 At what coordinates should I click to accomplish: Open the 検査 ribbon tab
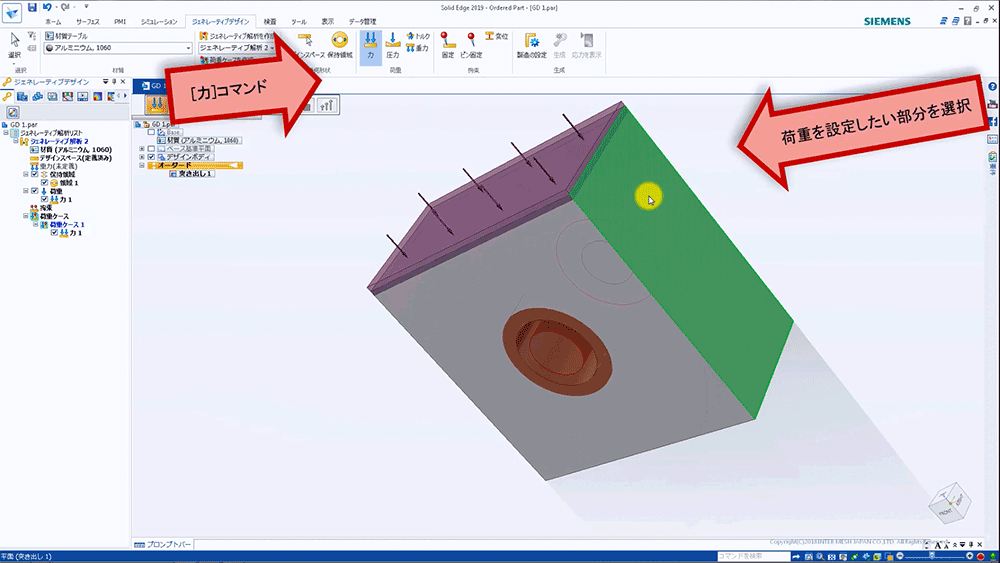[270, 22]
